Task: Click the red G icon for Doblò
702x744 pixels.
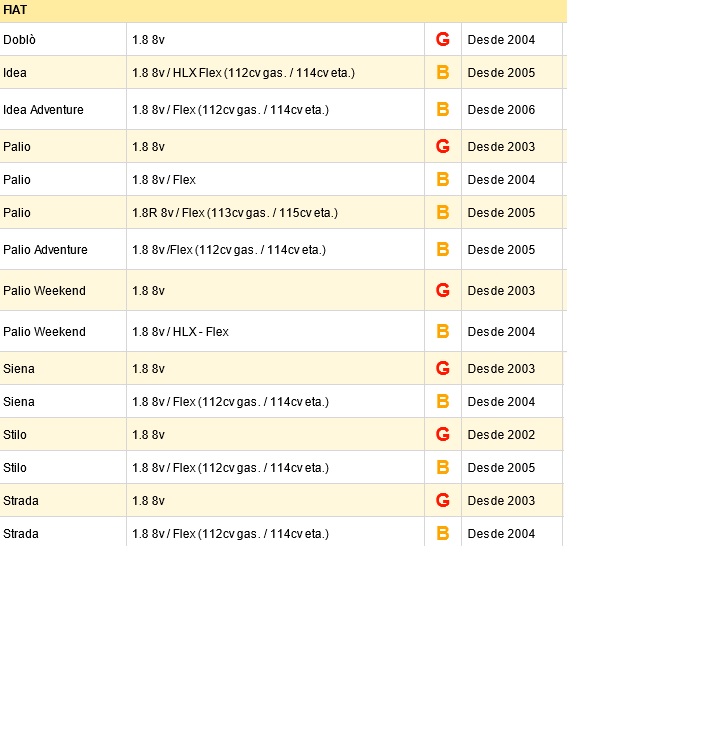Action: coord(443,40)
